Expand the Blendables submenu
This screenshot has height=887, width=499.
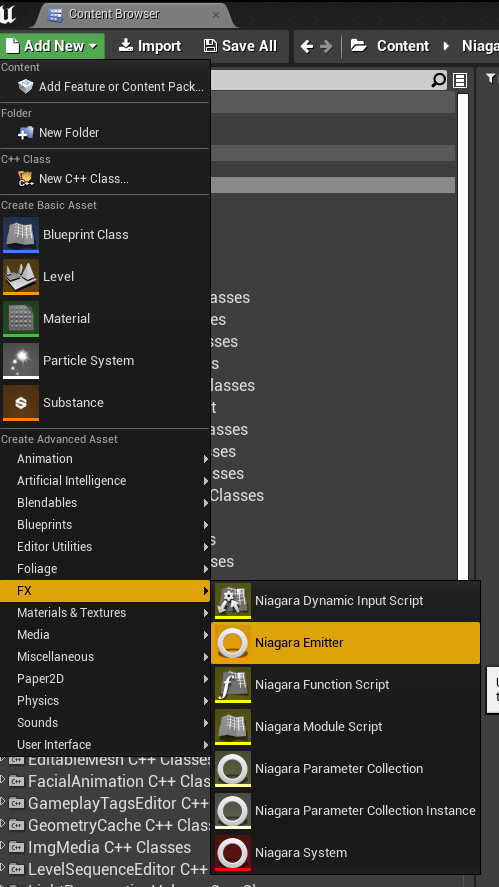pyautogui.click(x=105, y=503)
